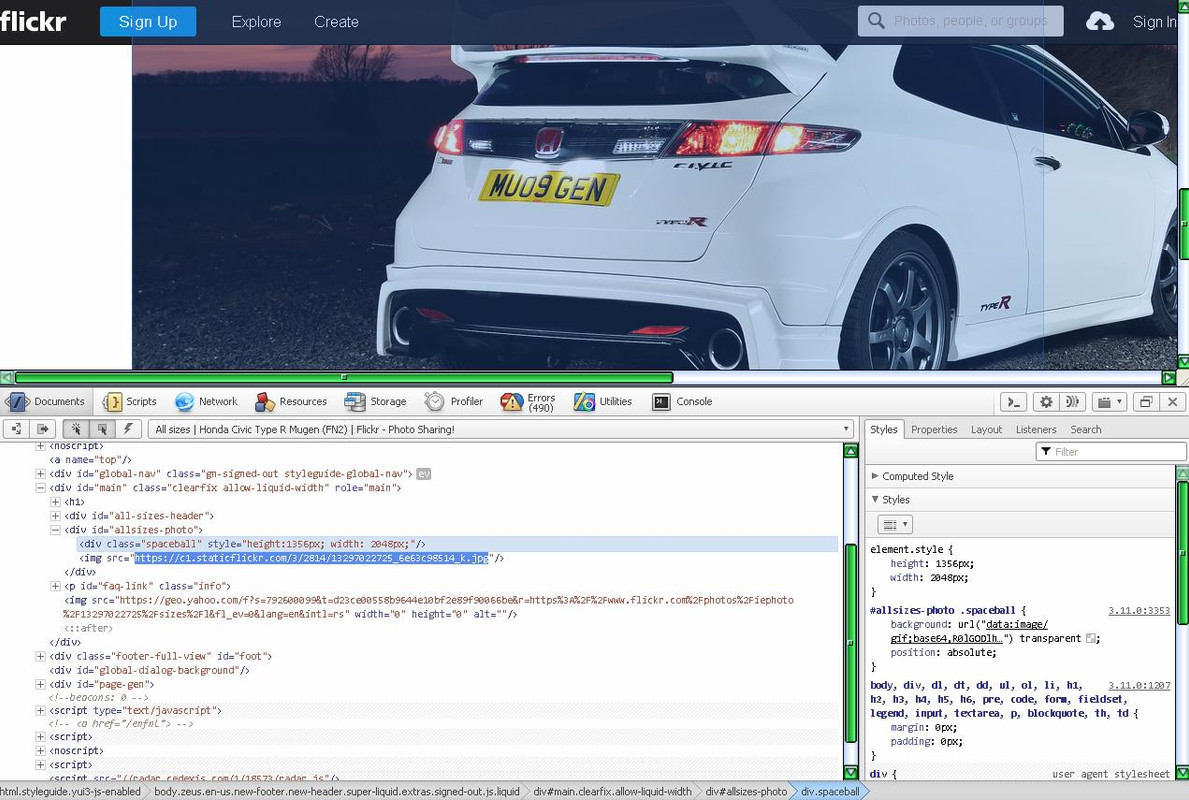The image size is (1189, 800).
Task: Open the Console tab
Action: 682,402
